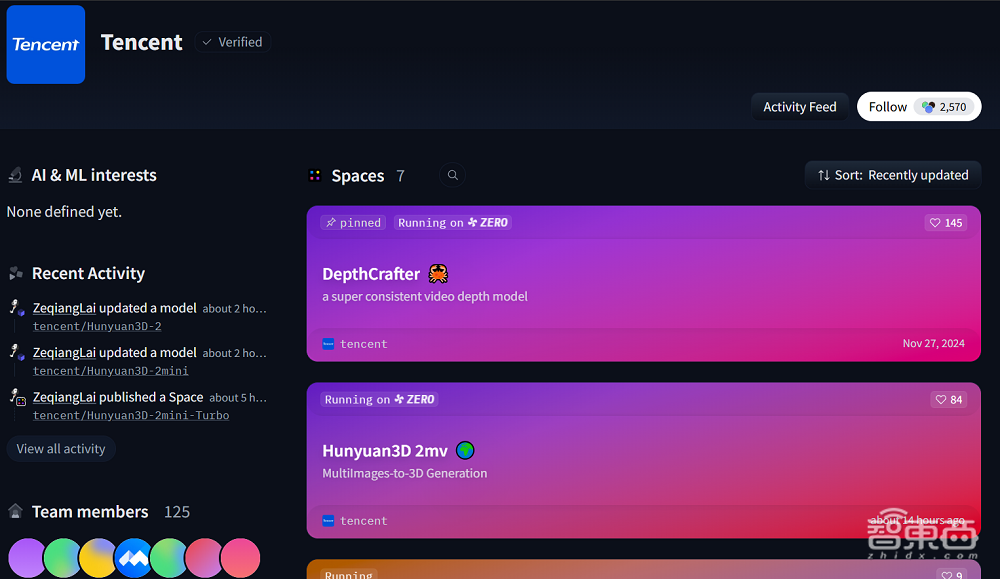This screenshot has width=1000, height=579.
Task: Click heart icon on Hunyuan3D 2mv card
Action: pos(948,400)
